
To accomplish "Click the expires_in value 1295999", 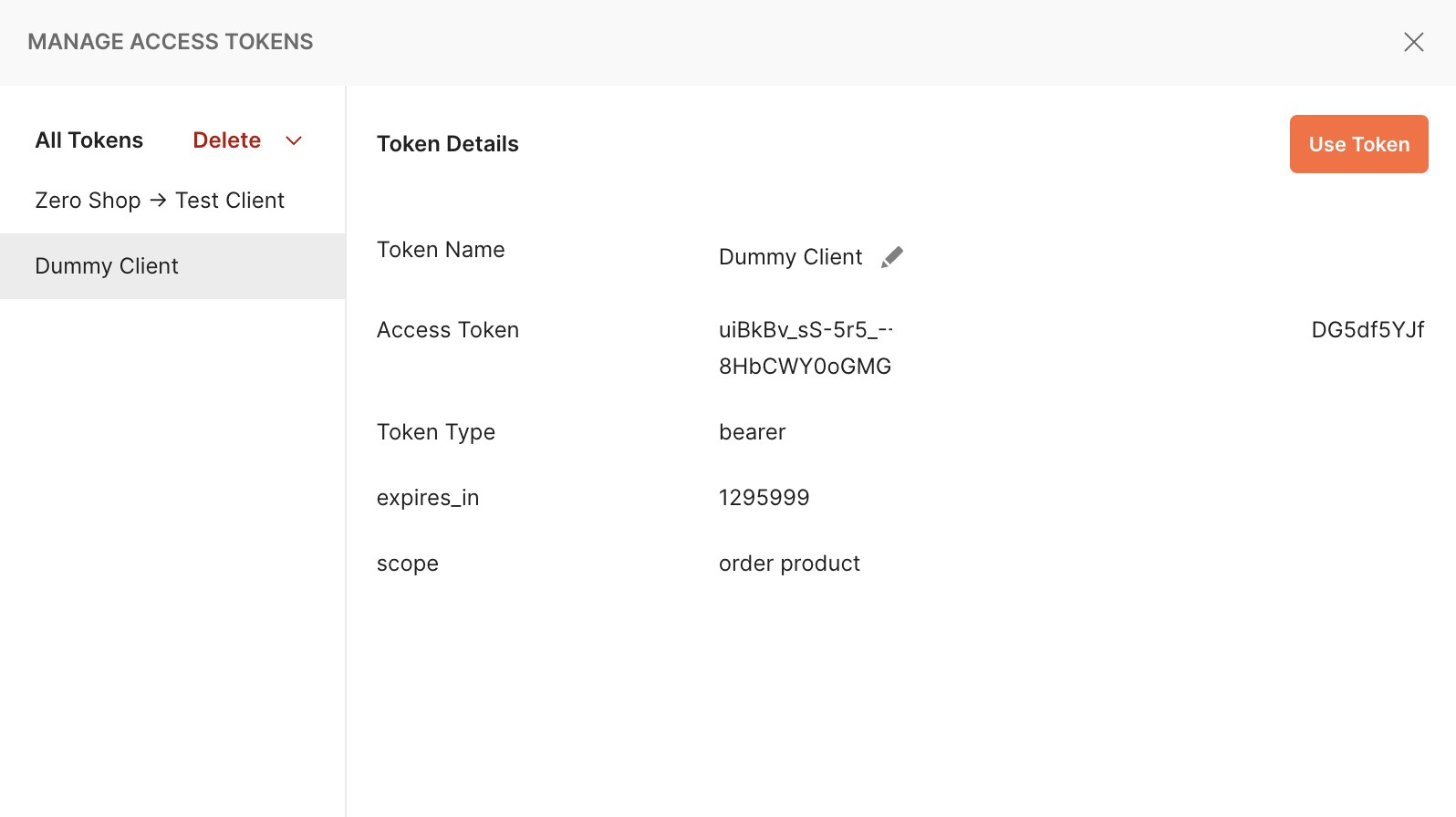I will click(x=764, y=498).
